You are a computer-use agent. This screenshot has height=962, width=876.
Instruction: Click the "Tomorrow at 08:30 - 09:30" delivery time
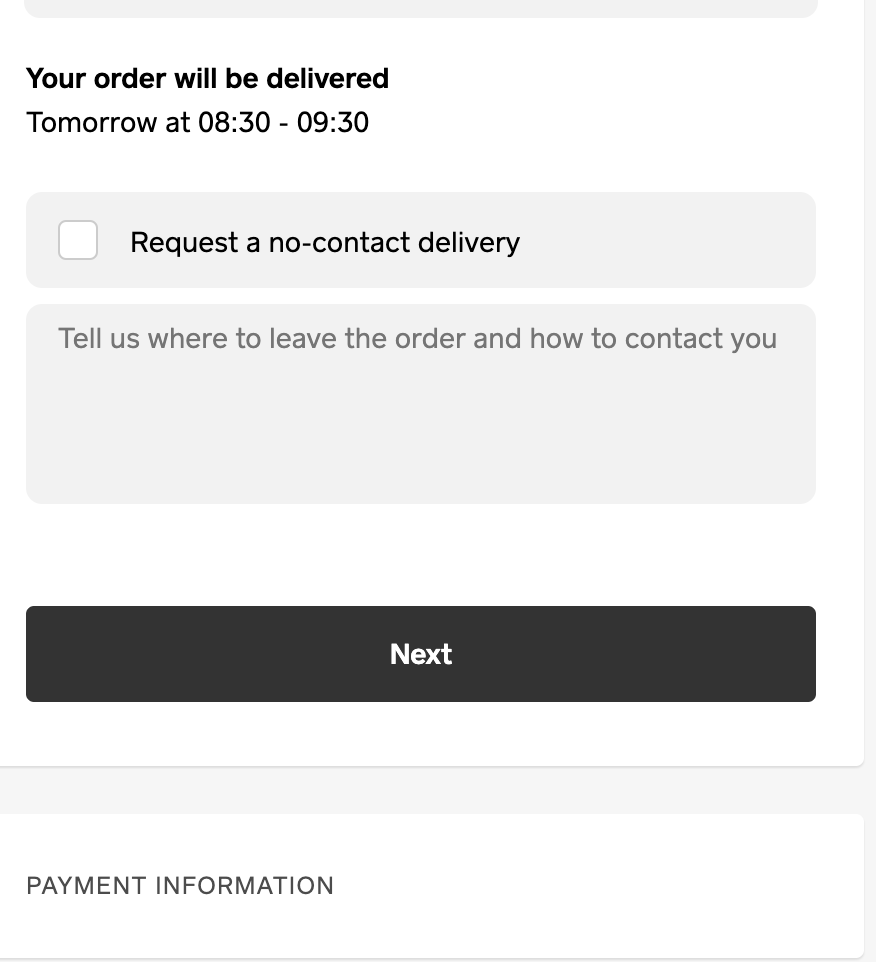(197, 123)
